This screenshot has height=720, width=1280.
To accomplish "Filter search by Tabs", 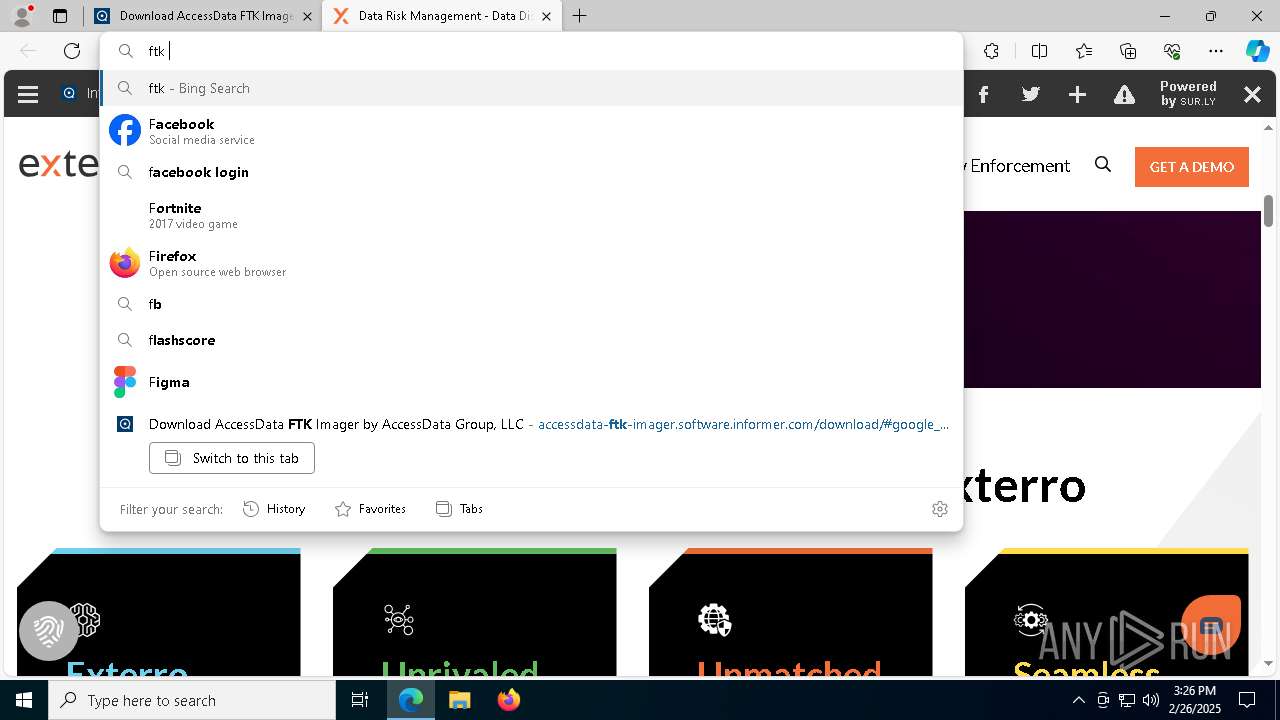I will pos(459,509).
